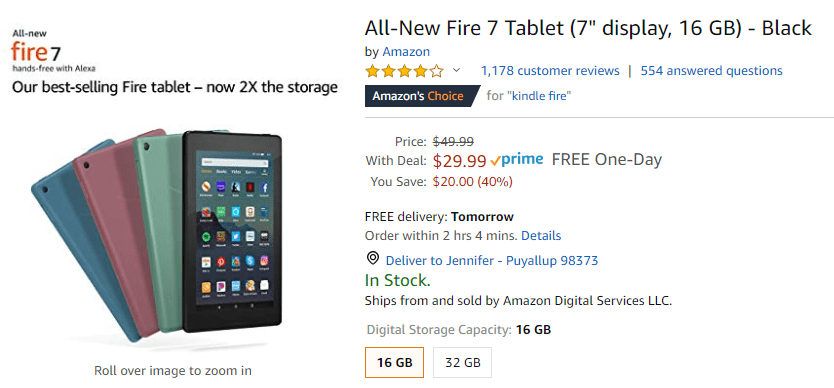
Task: Click the Amazon's Choice badge
Action: point(419,96)
